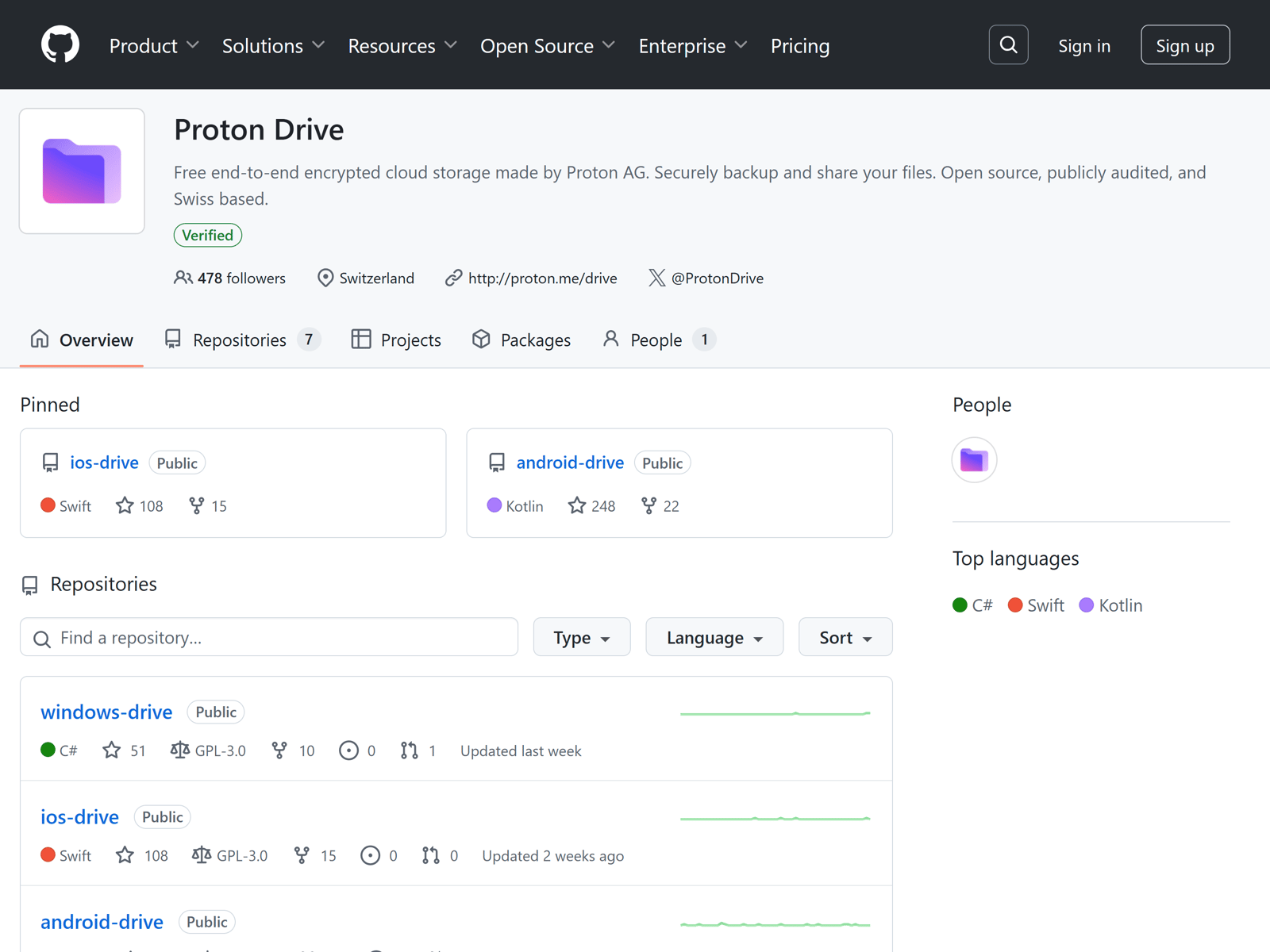Click the issues icon on ios-drive row
Image resolution: width=1270 pixels, height=952 pixels.
pyautogui.click(x=370, y=855)
